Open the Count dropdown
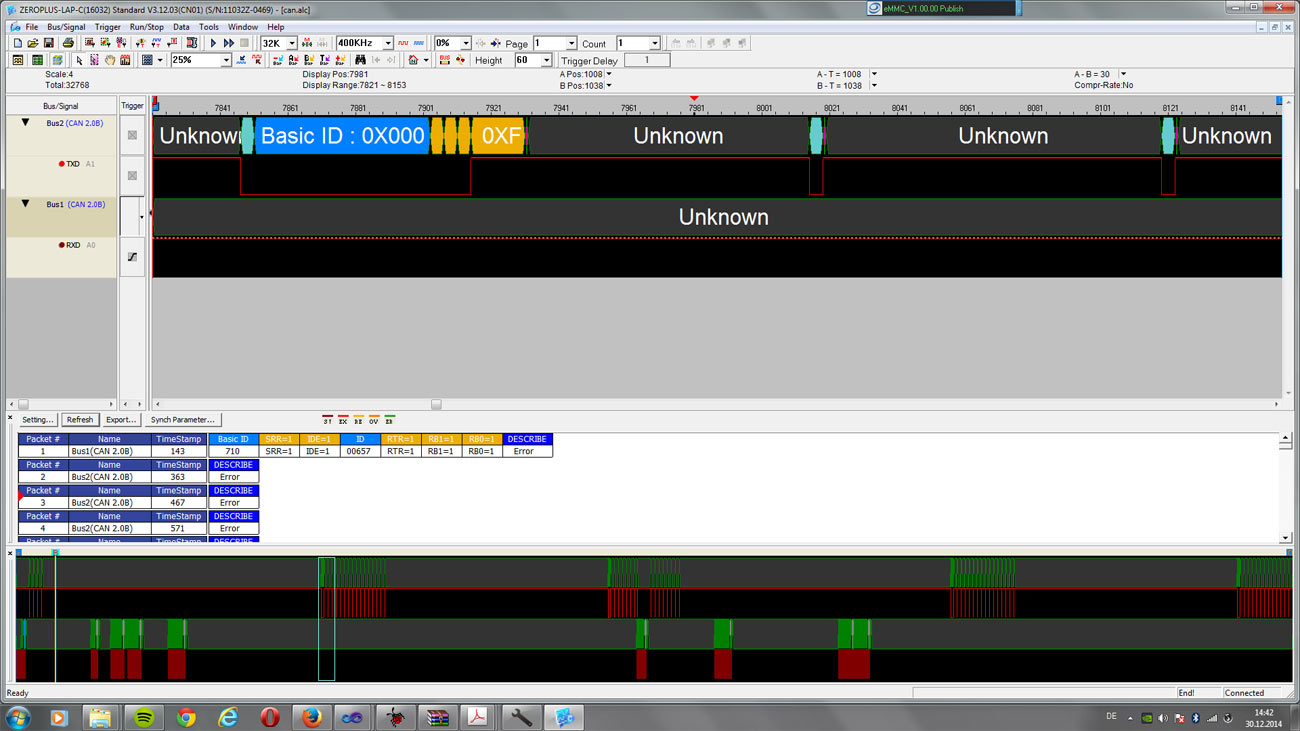The image size is (1300, 731). (655, 43)
